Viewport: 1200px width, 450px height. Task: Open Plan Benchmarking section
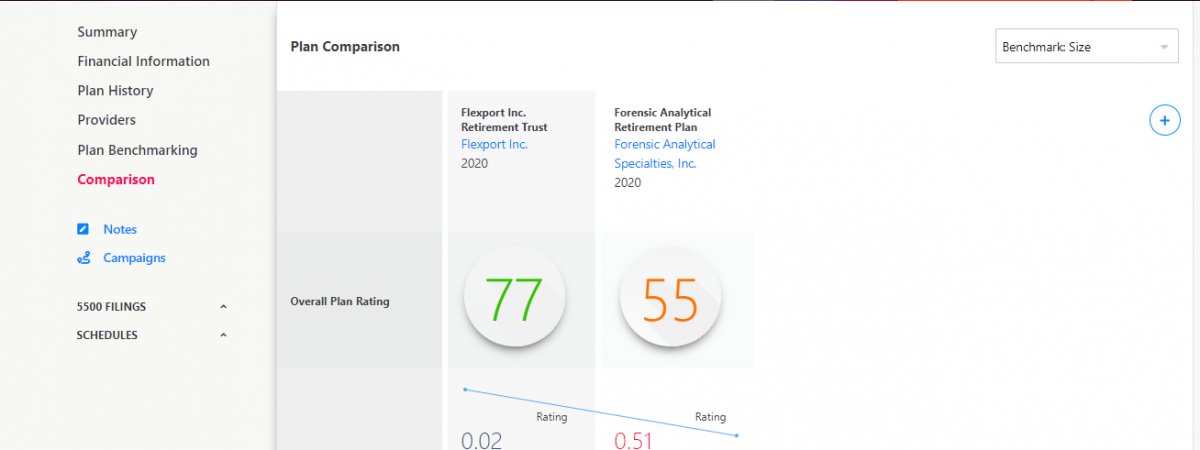coord(137,150)
